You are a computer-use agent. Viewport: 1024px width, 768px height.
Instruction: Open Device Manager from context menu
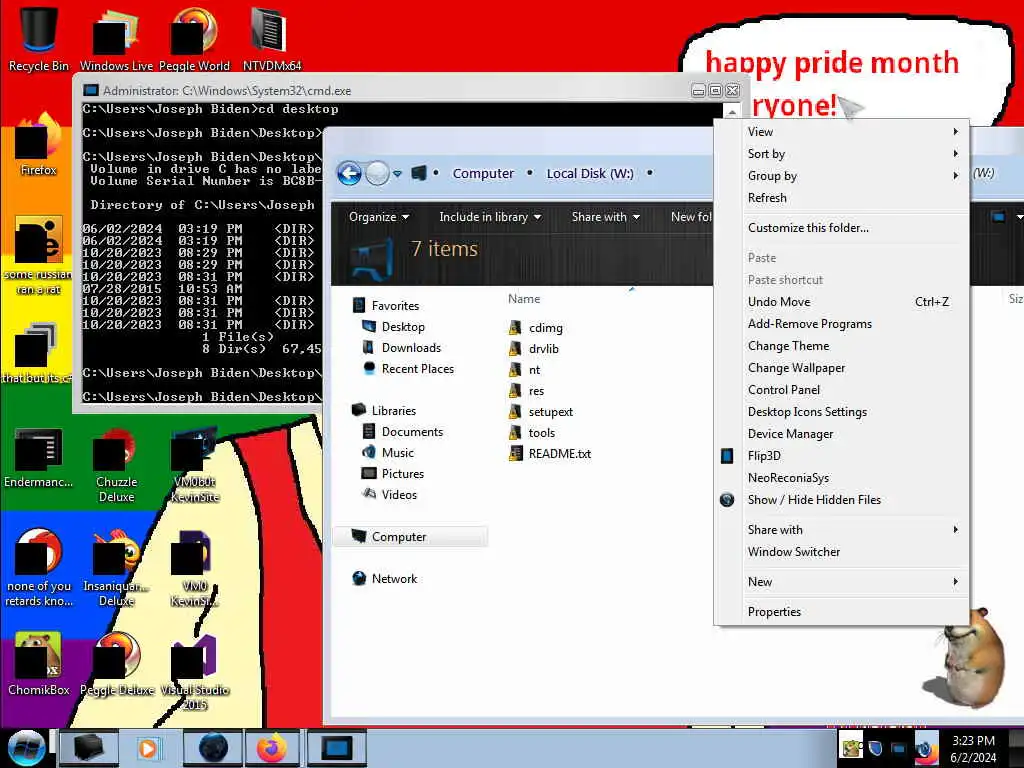841,434
